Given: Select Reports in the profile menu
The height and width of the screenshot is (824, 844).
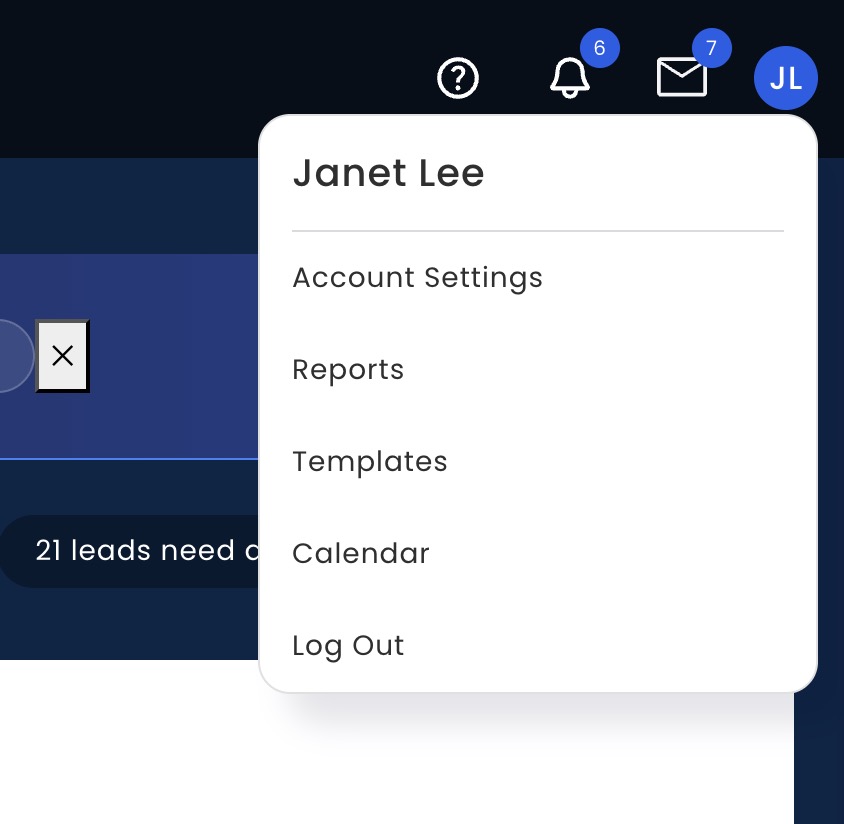Looking at the screenshot, I should (348, 370).
